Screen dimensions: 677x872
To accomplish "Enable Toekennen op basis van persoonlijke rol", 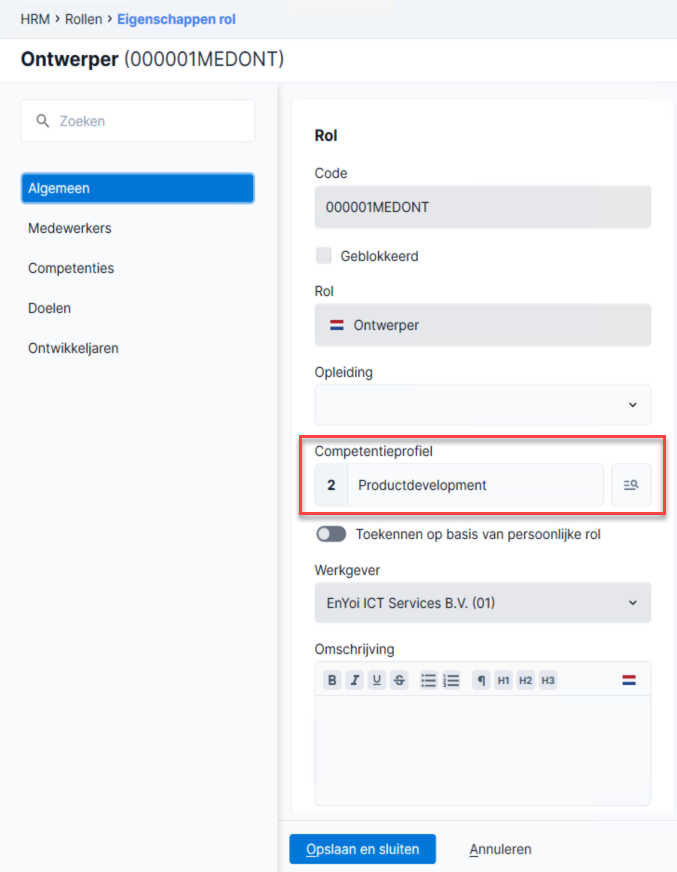I will (x=331, y=534).
